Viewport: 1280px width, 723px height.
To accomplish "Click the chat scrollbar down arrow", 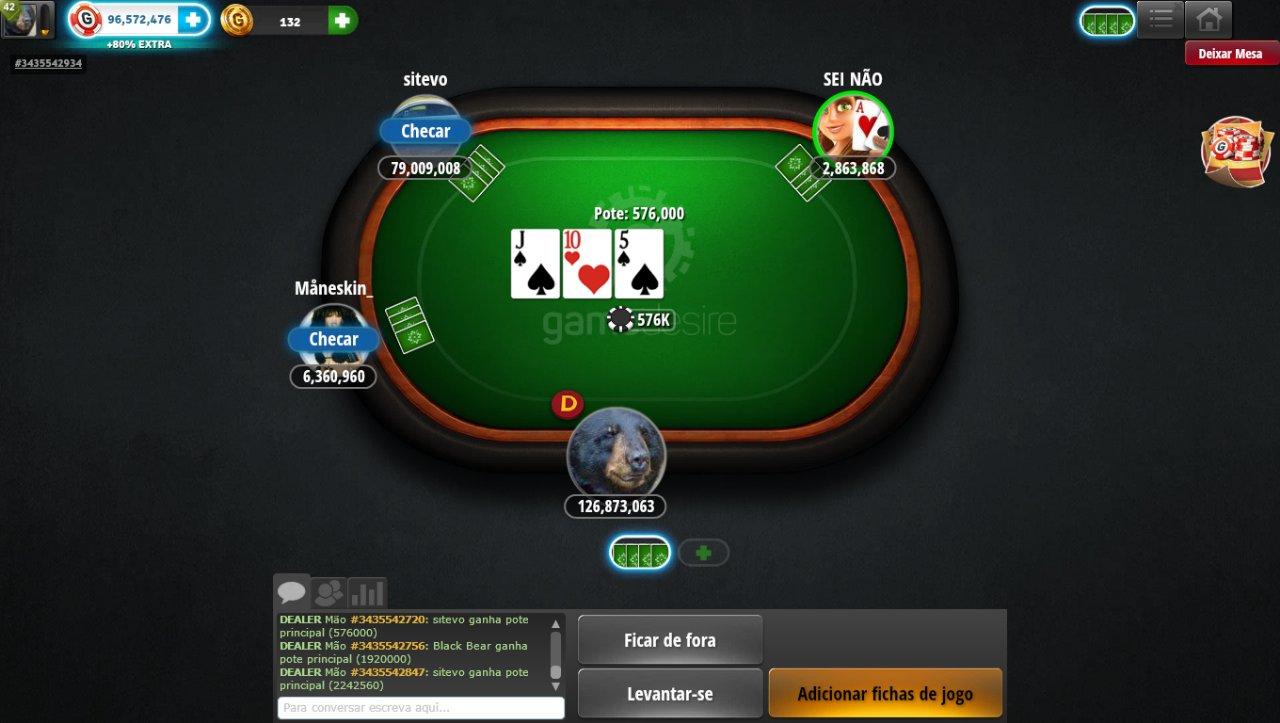I will point(556,686).
